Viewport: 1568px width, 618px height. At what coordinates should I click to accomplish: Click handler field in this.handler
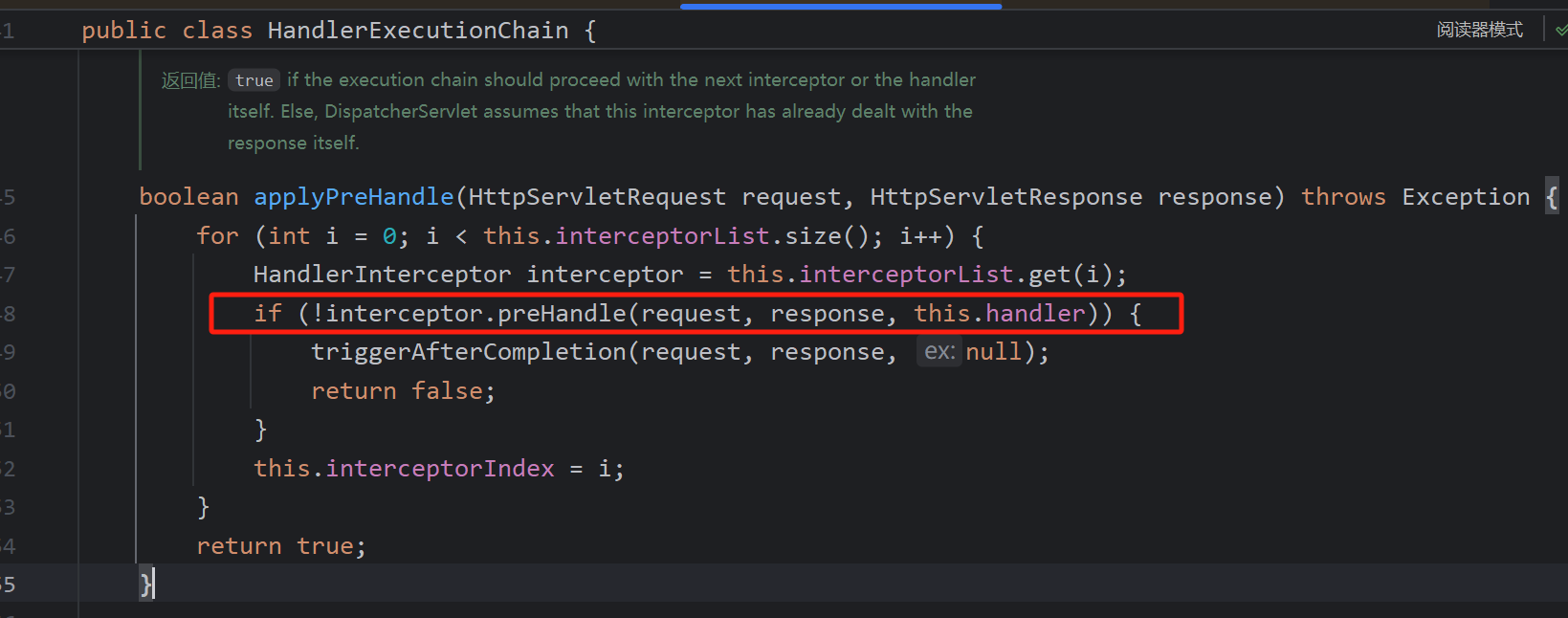[1035, 314]
